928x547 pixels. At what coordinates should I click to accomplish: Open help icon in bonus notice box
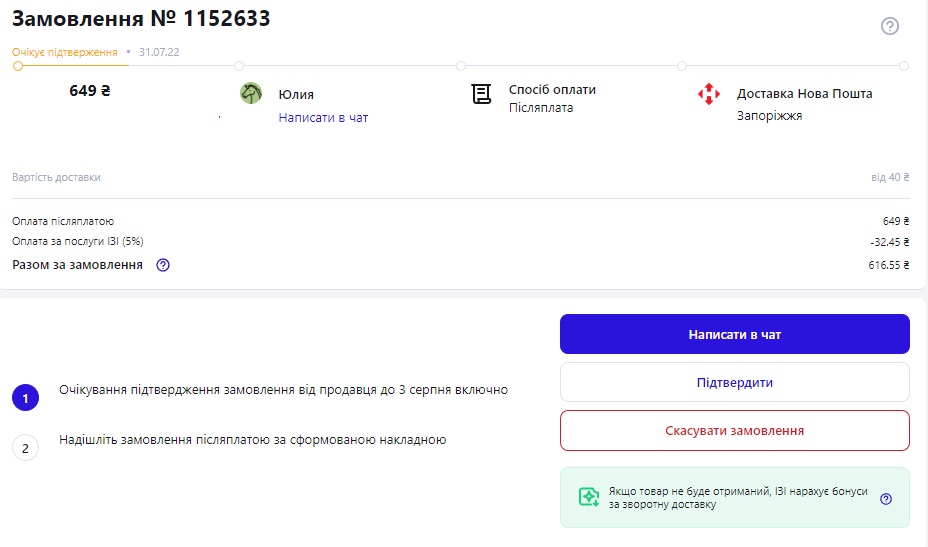(886, 499)
